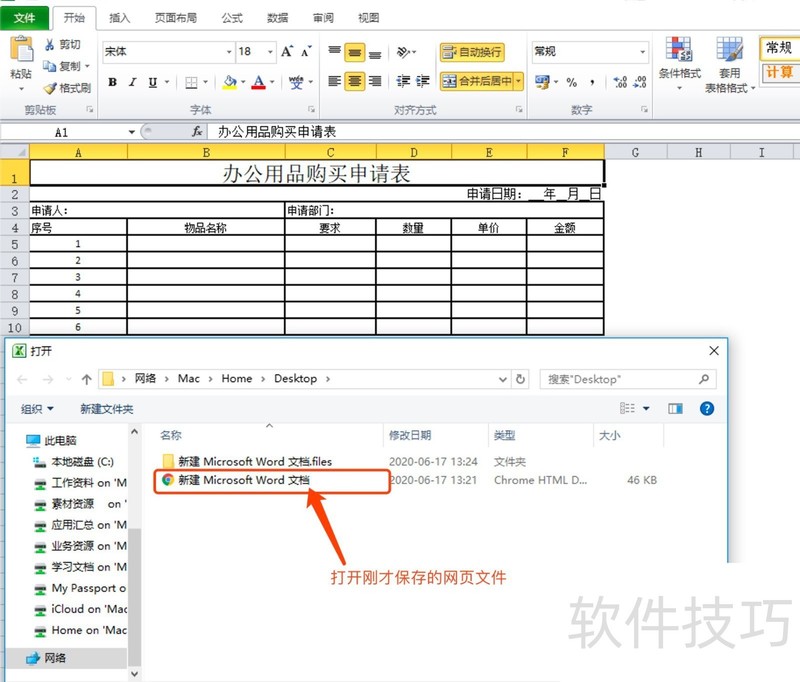Click Merge & Center (合并后居中) button
The image size is (800, 682).
(477, 81)
